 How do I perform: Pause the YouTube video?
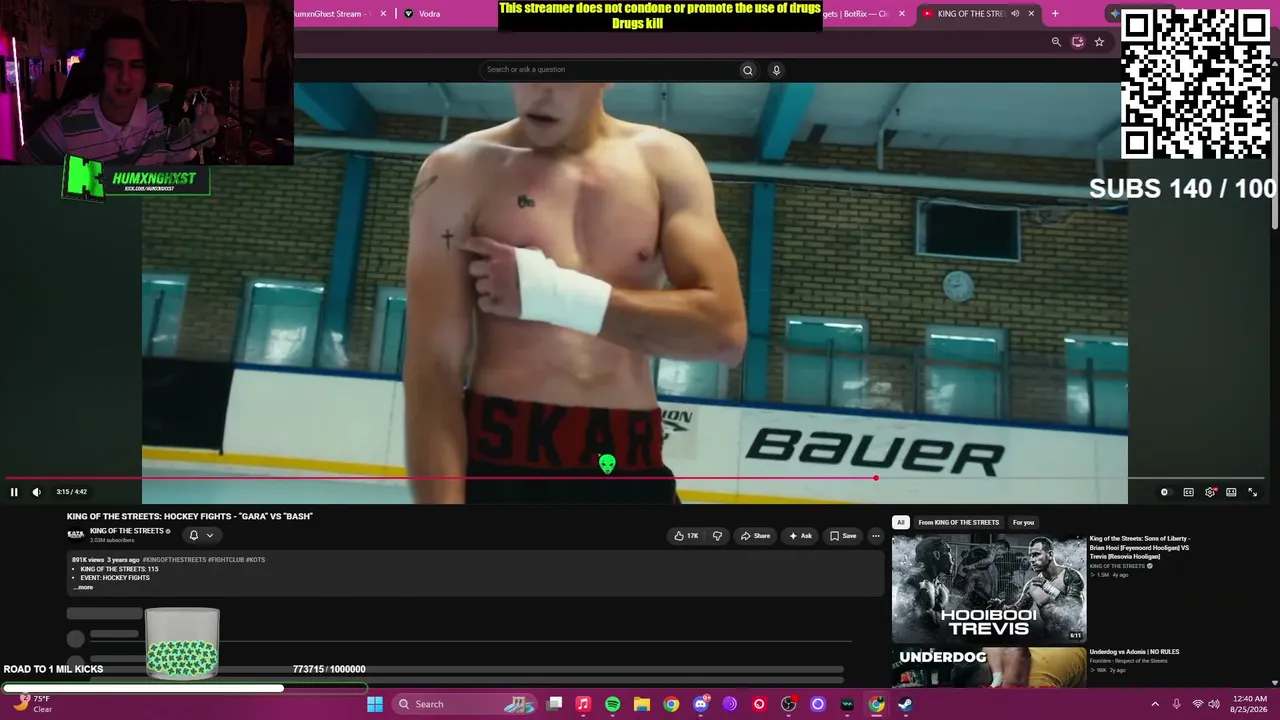pyautogui.click(x=14, y=492)
